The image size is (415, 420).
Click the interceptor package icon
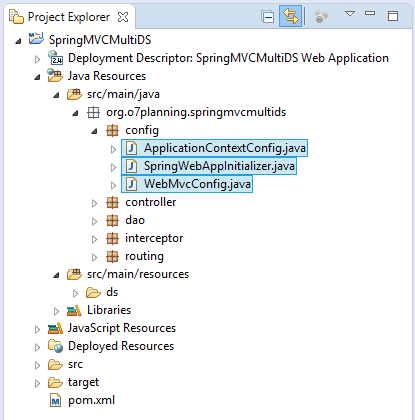click(112, 238)
